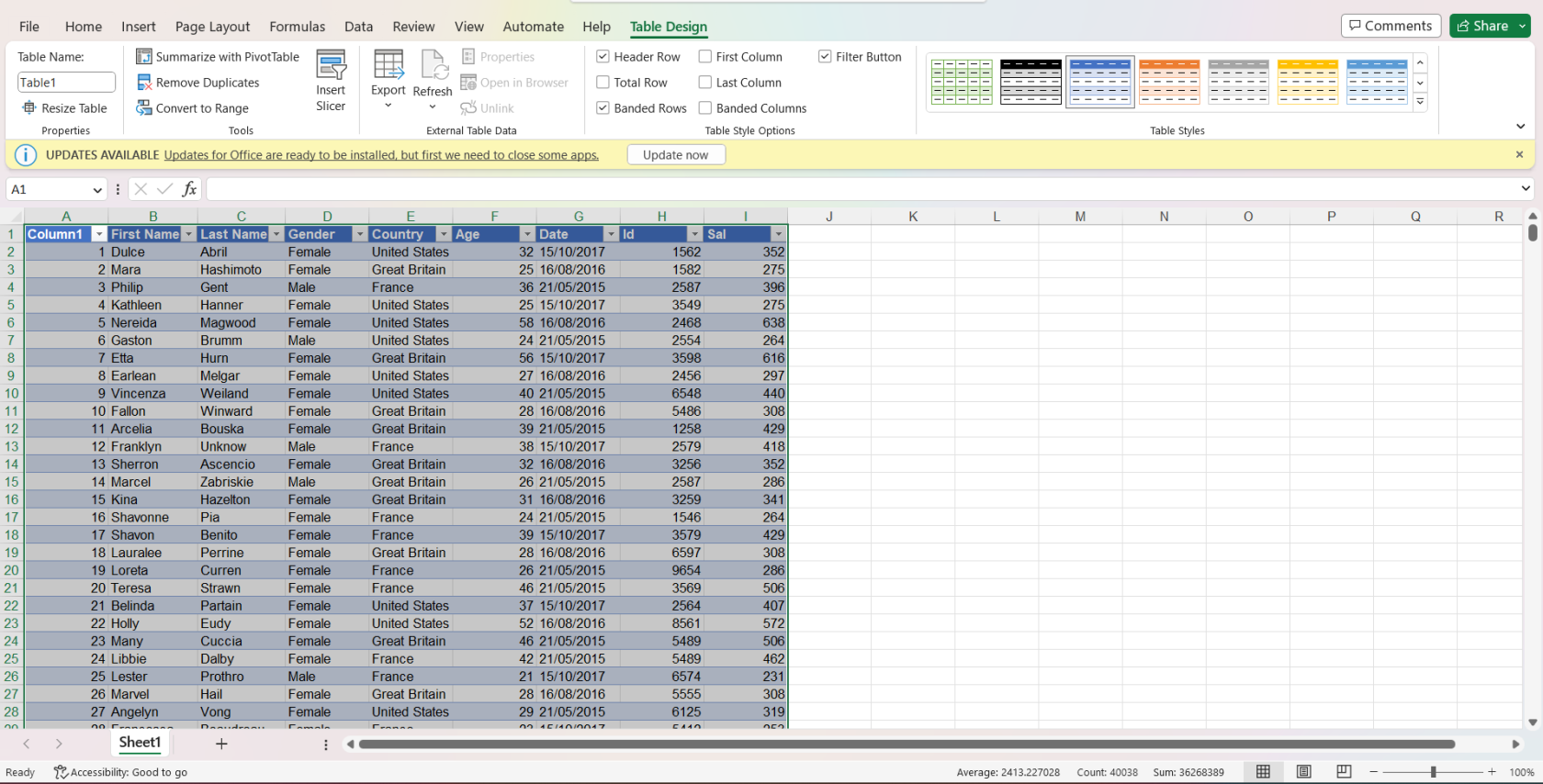This screenshot has width=1543, height=784.
Task: Click the zoom level 100% percentage
Action: (x=1522, y=772)
